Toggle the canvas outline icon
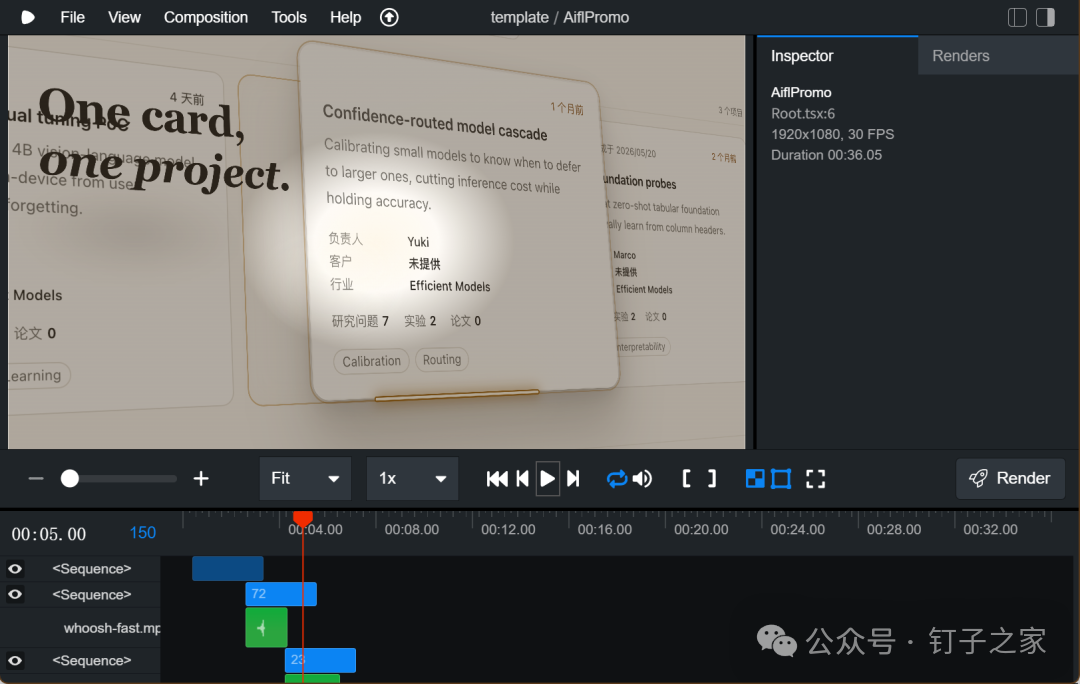 coord(781,479)
